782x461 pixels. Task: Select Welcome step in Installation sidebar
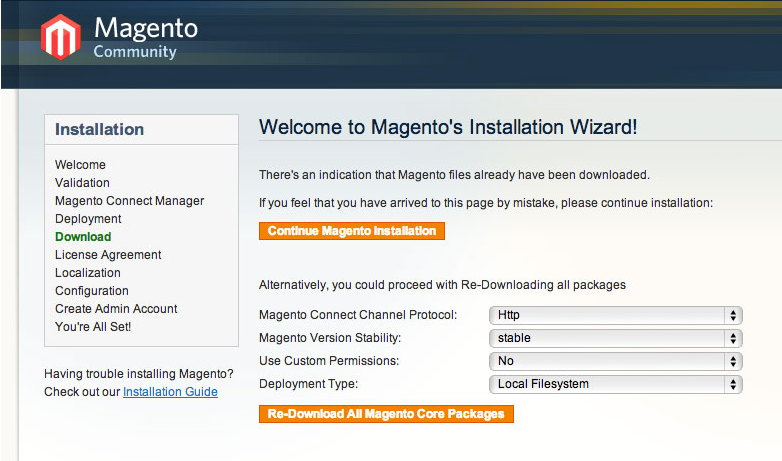pos(80,165)
